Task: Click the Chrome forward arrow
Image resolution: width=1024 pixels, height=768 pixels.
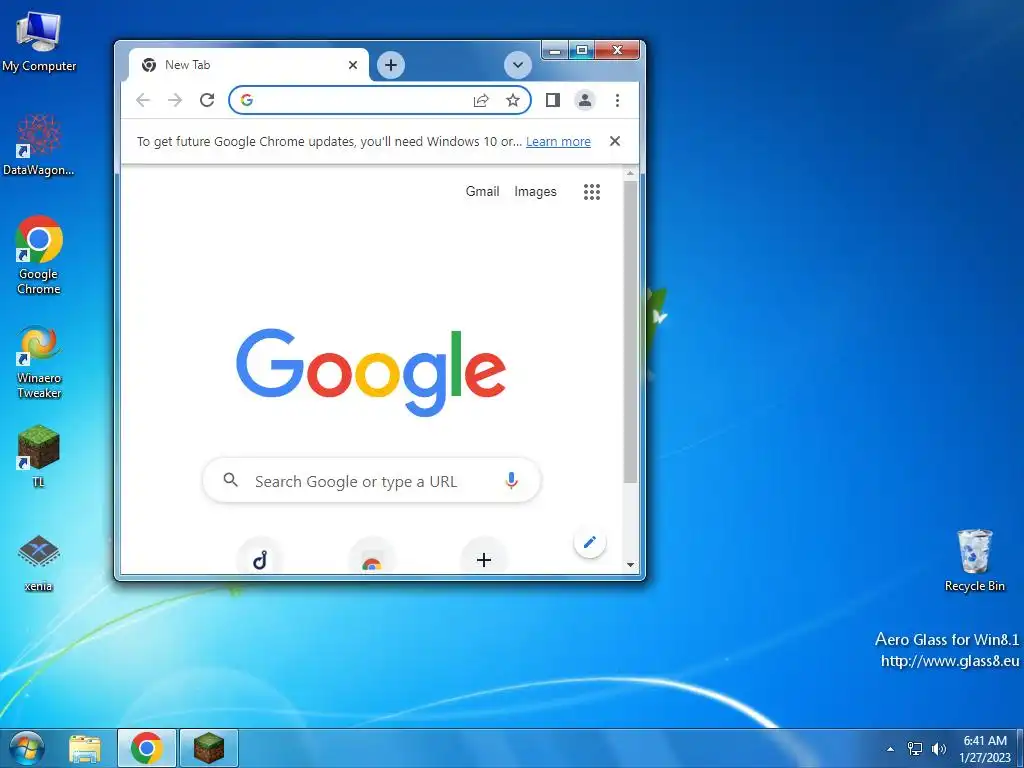Action: click(175, 100)
